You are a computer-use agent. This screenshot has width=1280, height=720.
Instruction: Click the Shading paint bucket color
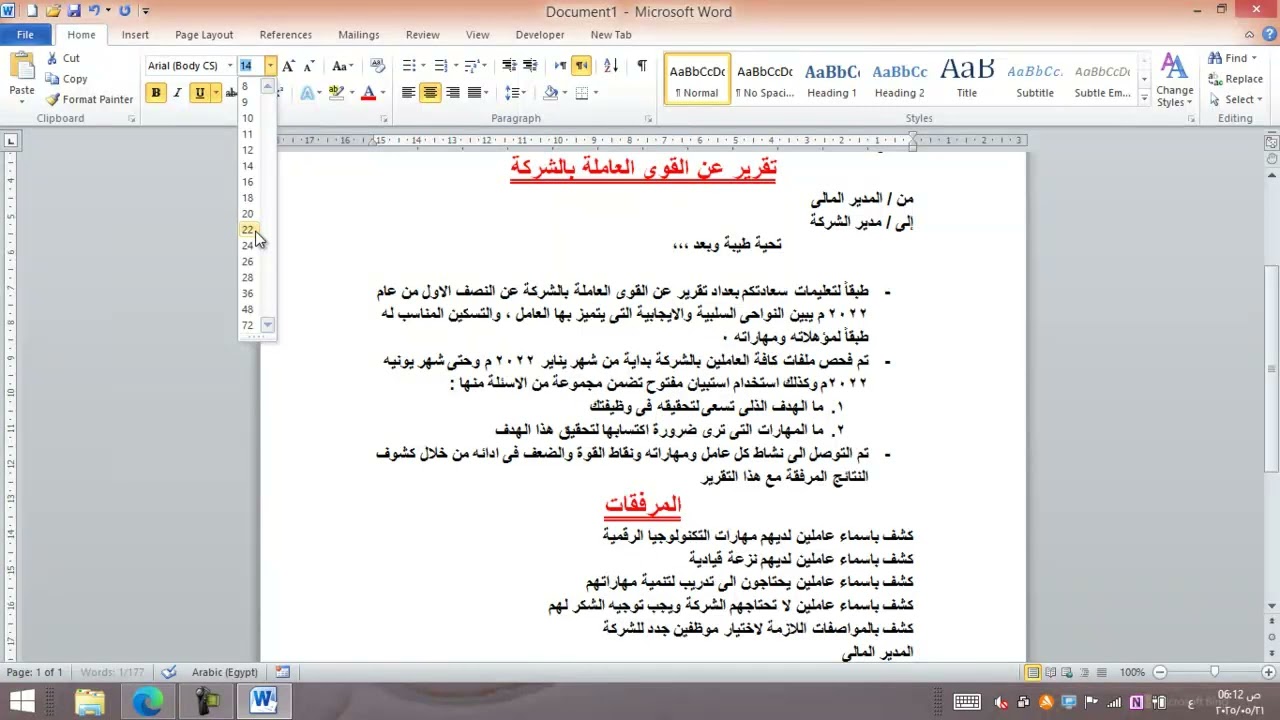click(x=550, y=93)
